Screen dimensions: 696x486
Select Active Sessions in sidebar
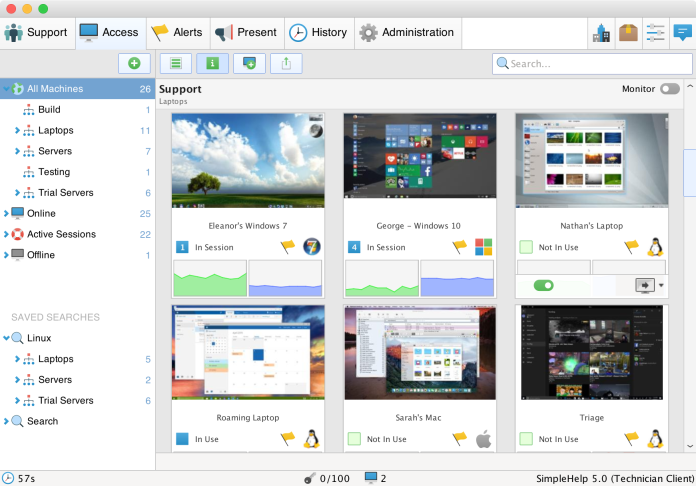point(61,234)
